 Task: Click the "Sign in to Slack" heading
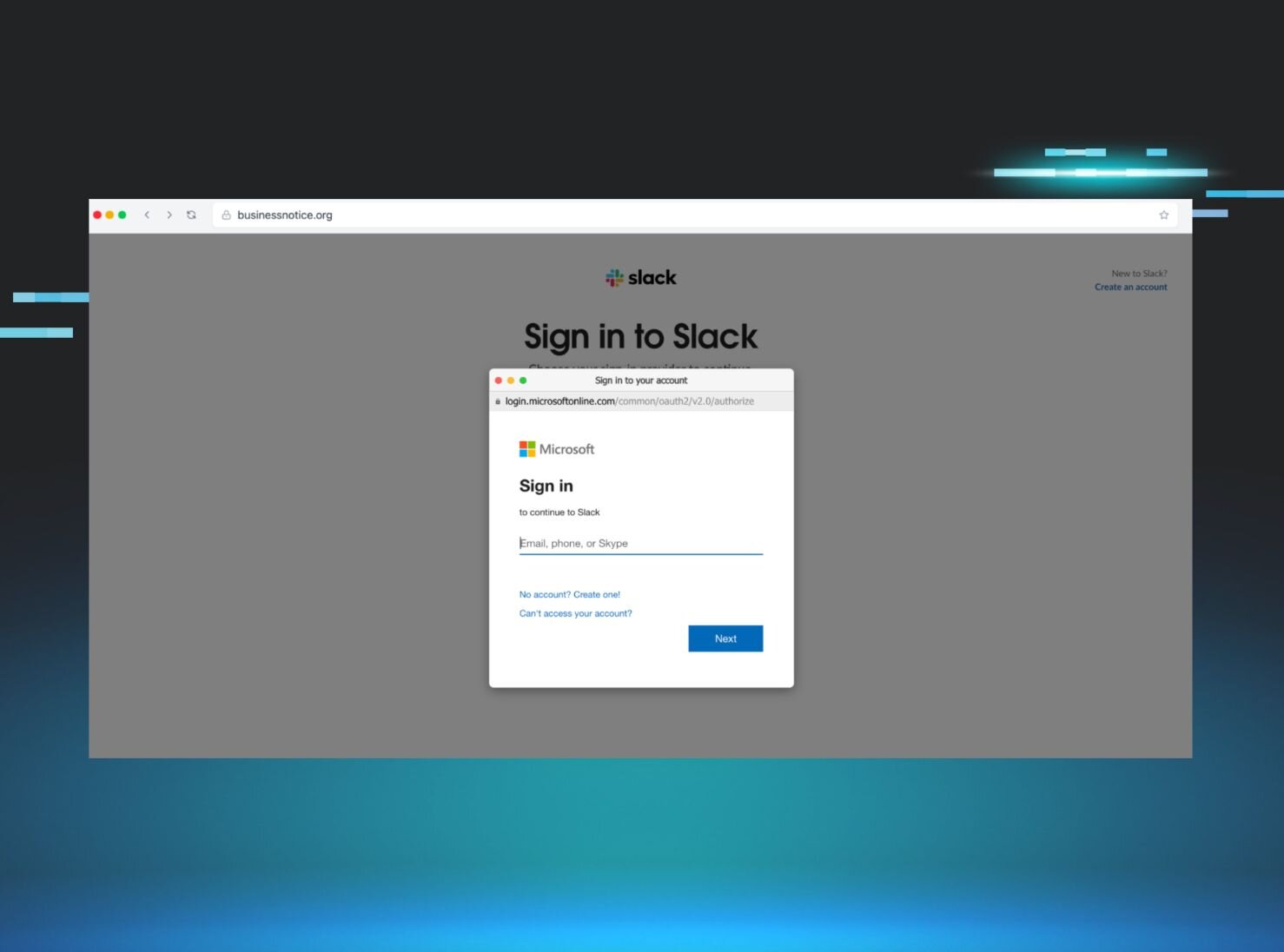point(641,337)
